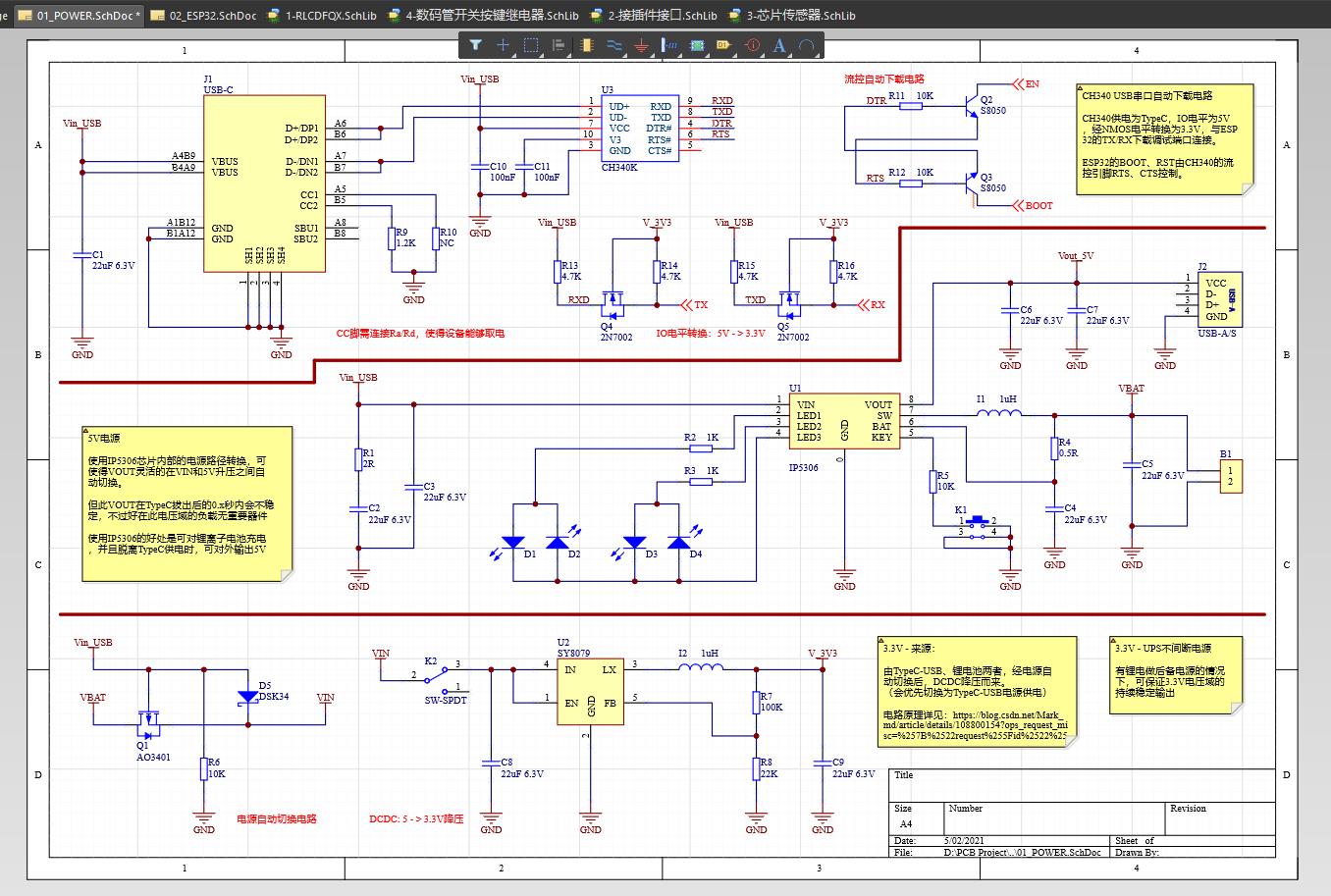This screenshot has width=1331, height=896.
Task: Select capacitor C1 22uF 6.3V
Action: pos(81,256)
